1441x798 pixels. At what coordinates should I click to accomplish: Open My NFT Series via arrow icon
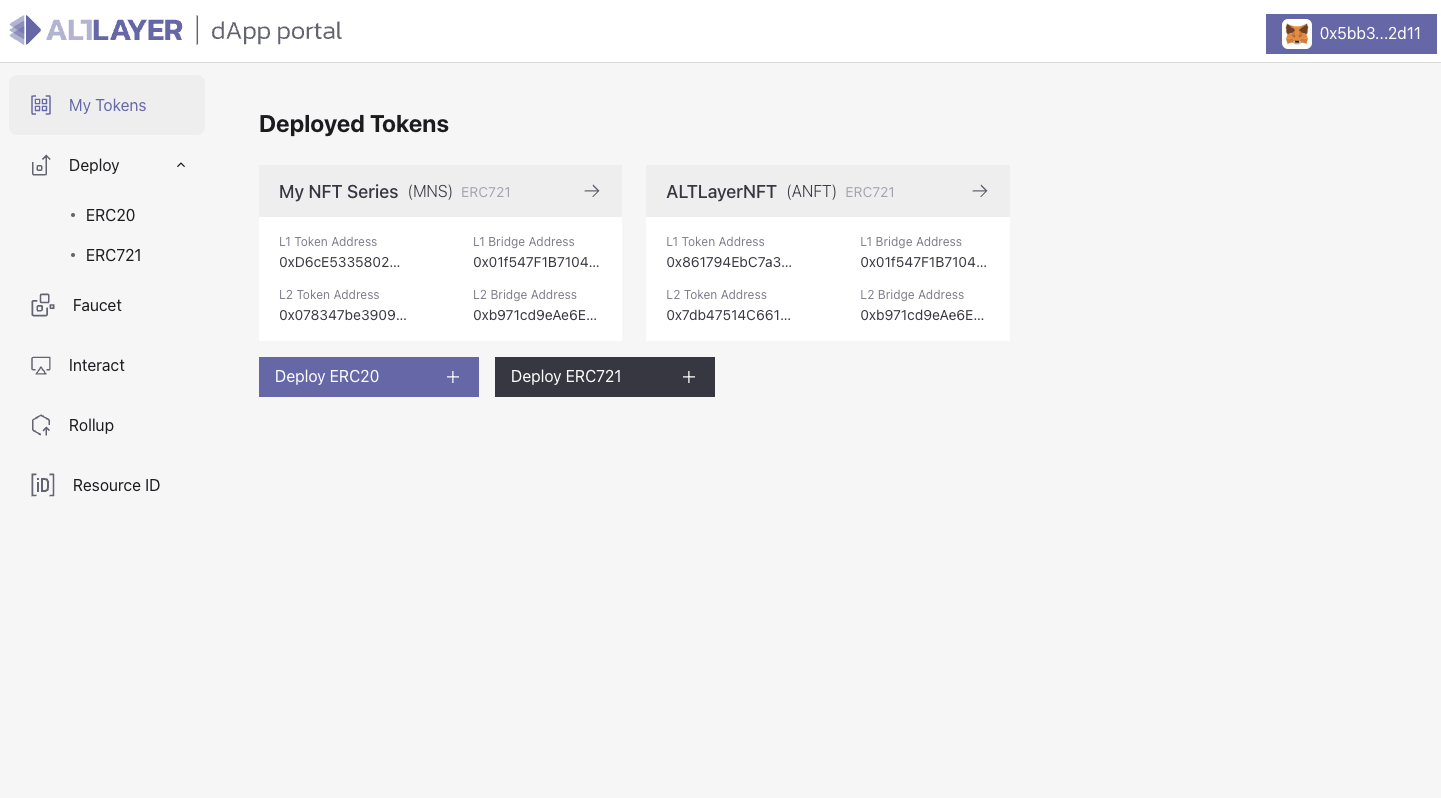[x=592, y=191]
